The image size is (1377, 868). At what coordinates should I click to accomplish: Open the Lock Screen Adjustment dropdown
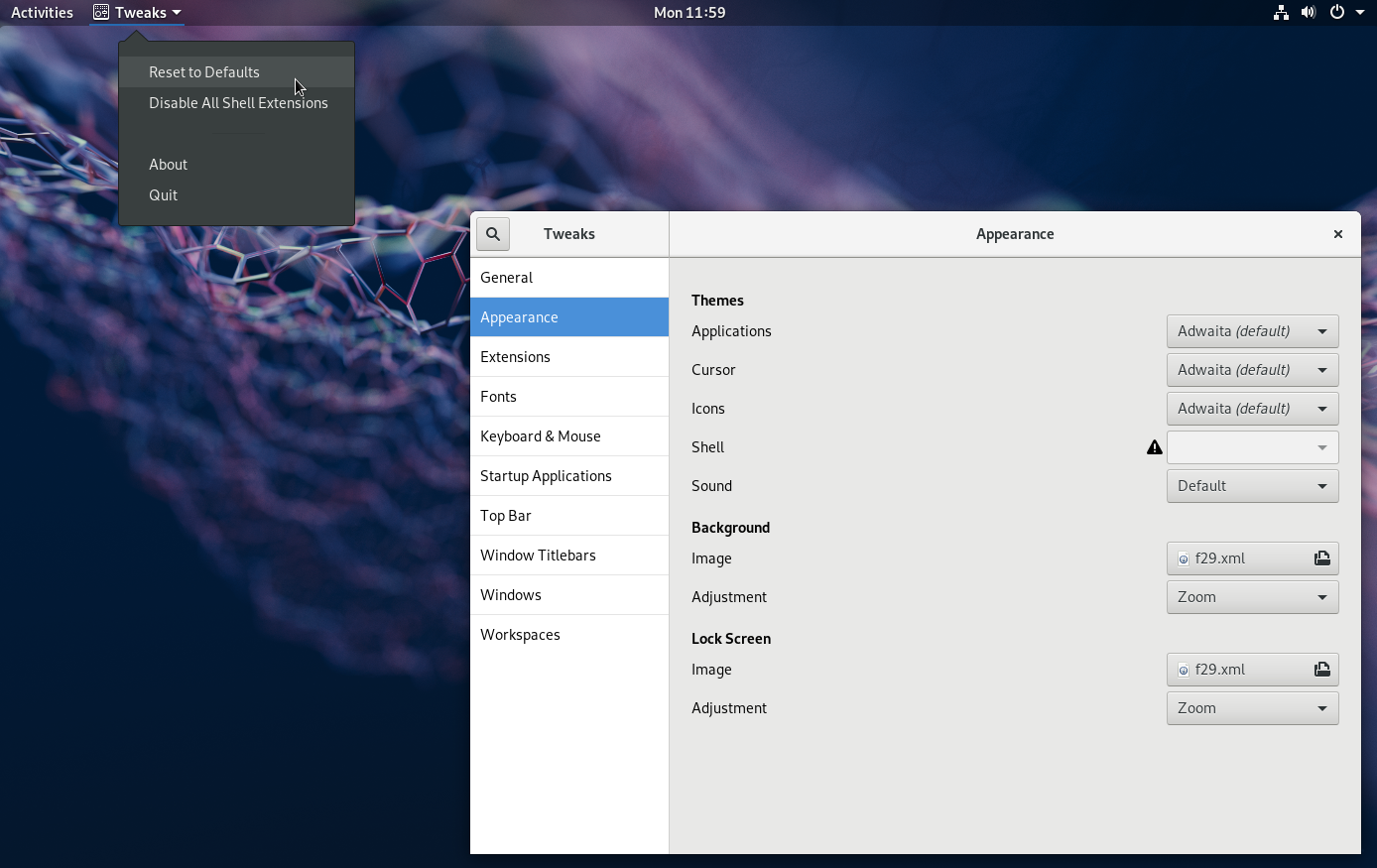1252,707
